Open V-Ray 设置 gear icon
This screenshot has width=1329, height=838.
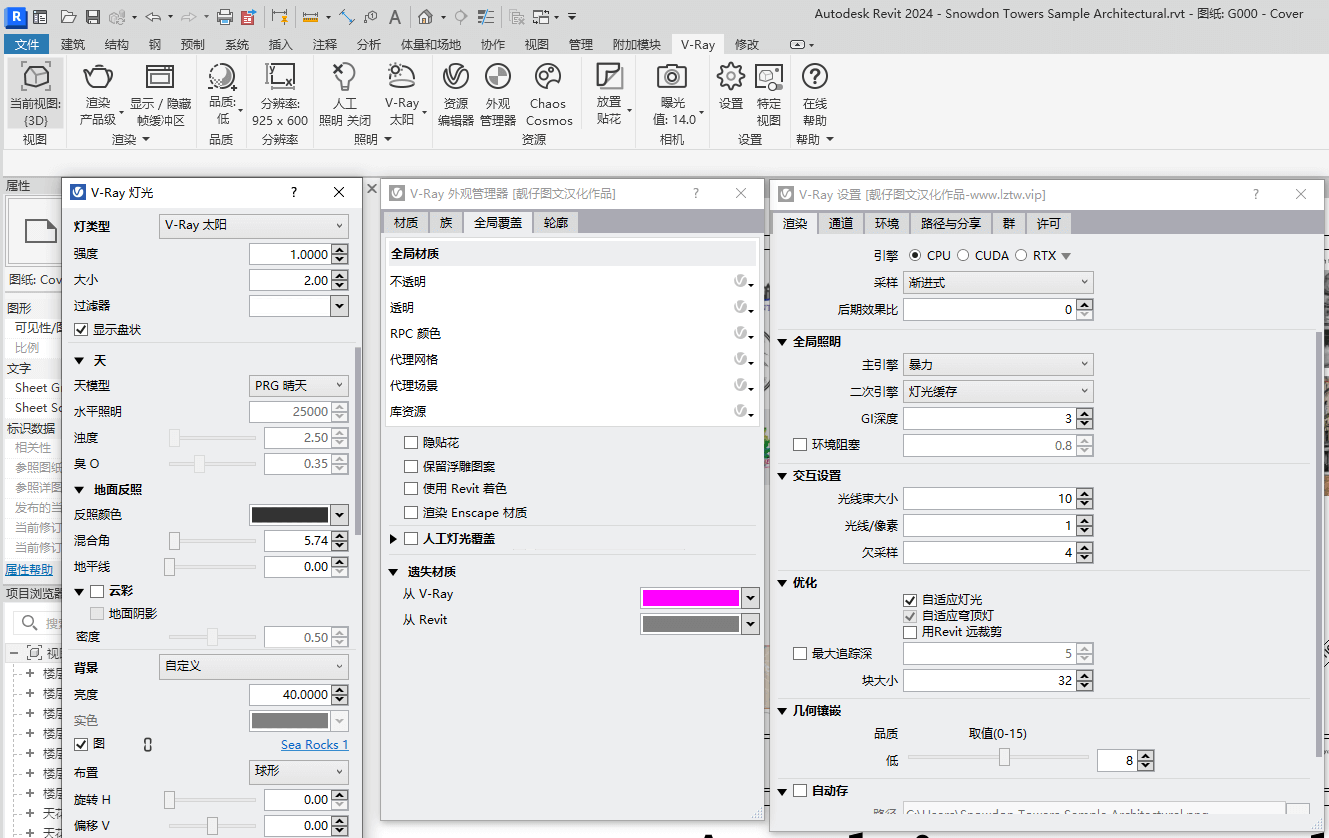[731, 77]
